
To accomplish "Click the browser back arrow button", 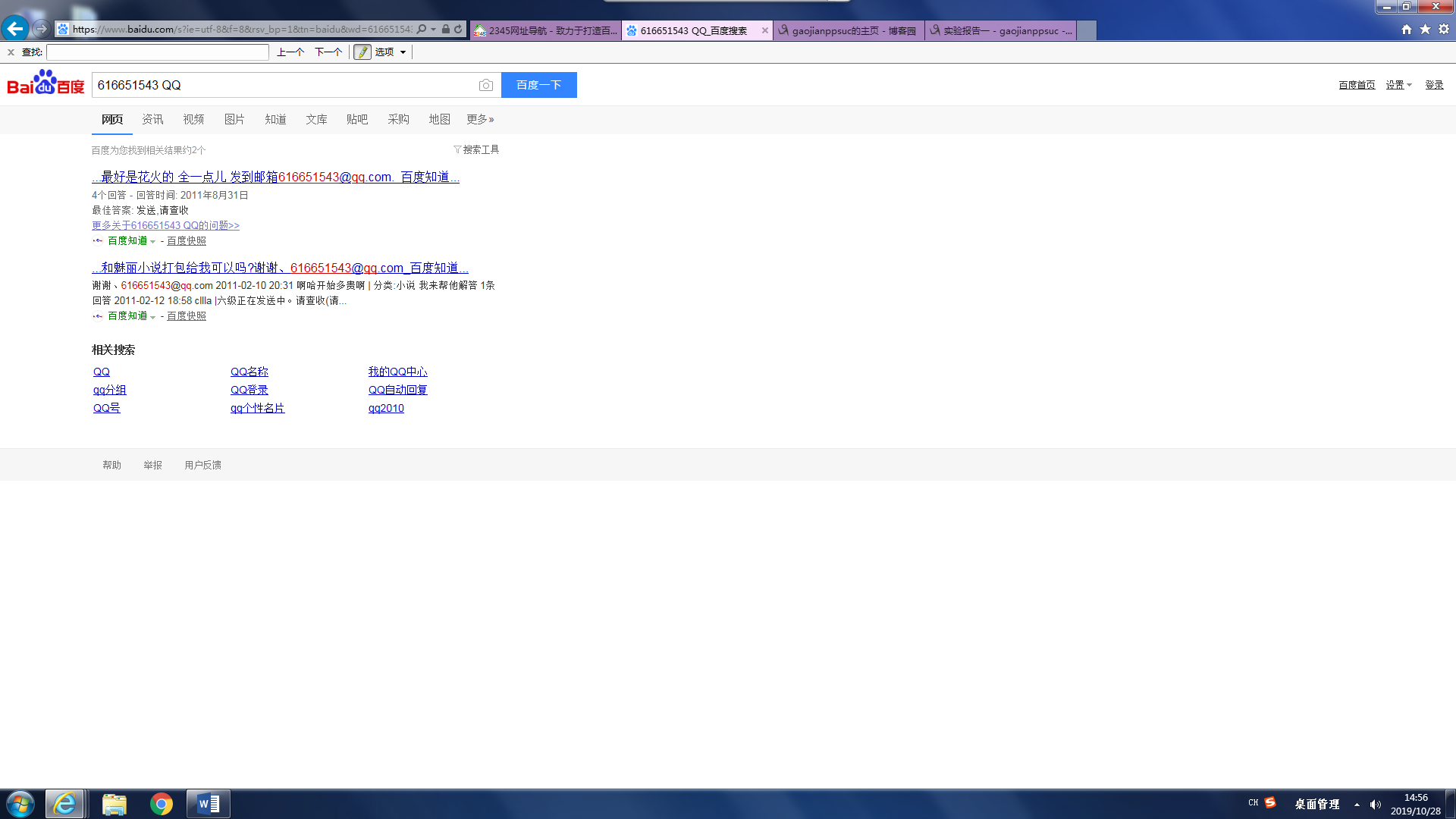I will [14, 29].
